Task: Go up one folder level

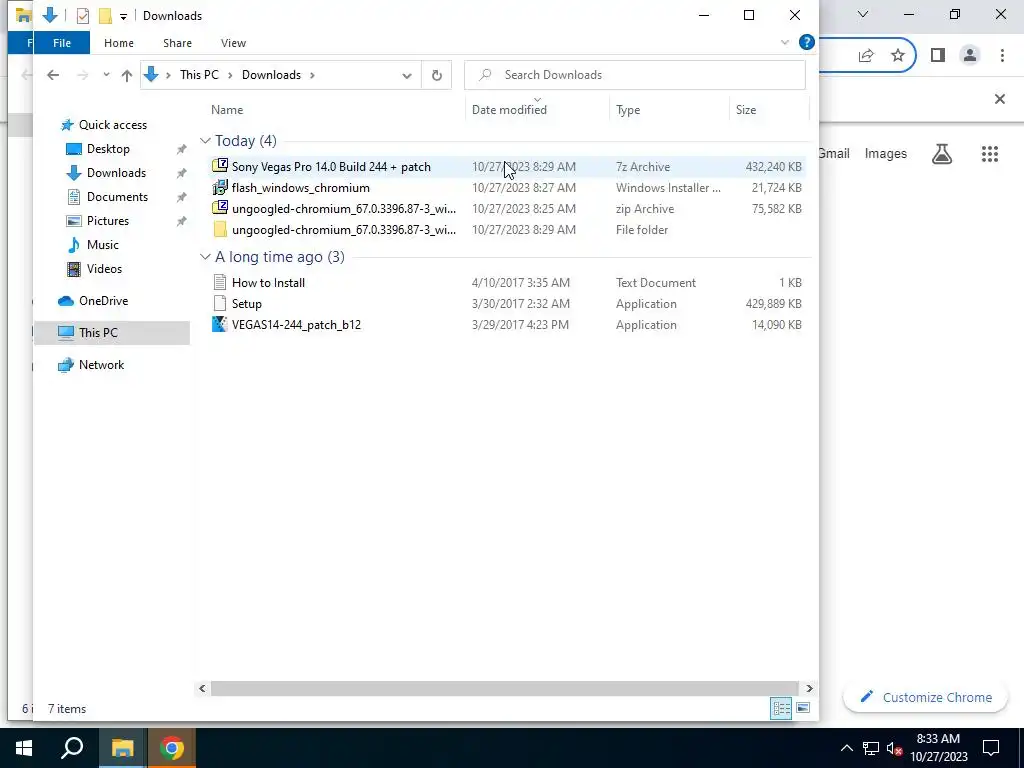Action: point(127,75)
